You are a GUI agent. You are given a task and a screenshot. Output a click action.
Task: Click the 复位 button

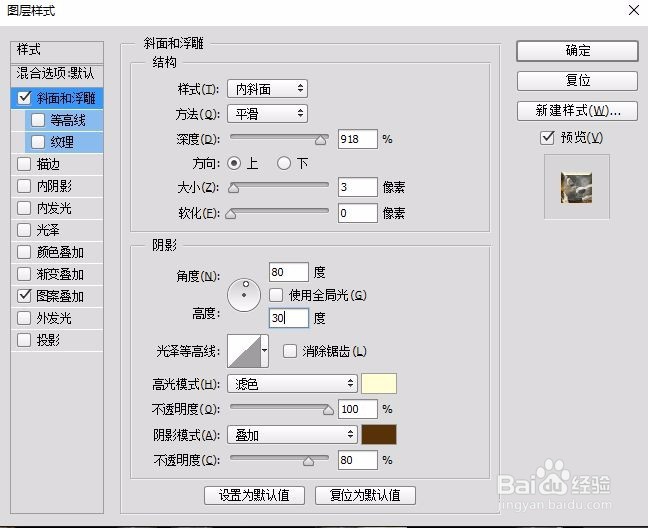pyautogui.click(x=577, y=81)
